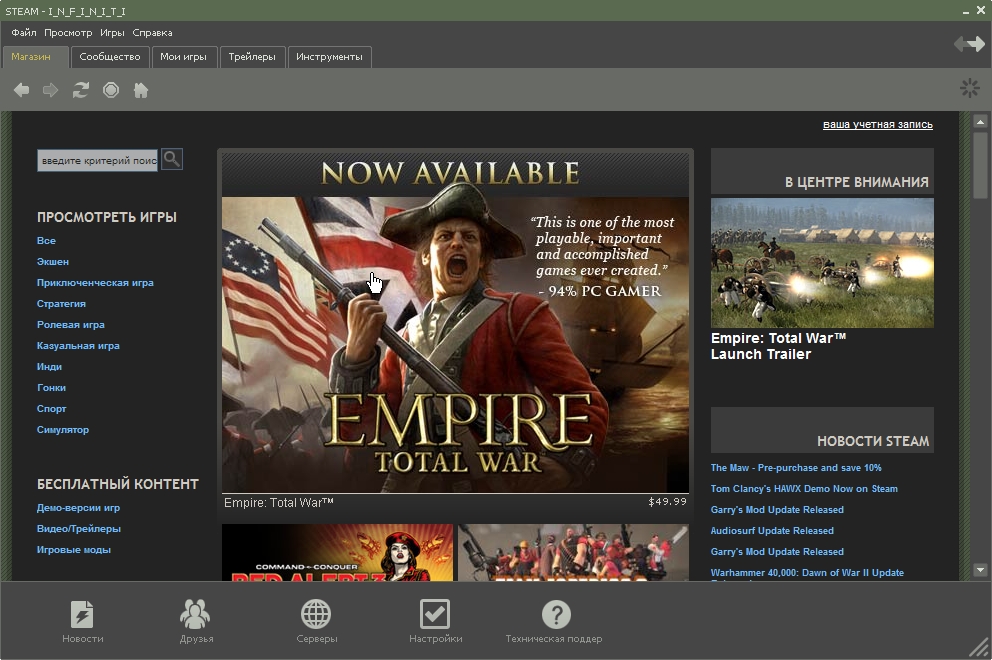Image resolution: width=992 pixels, height=660 pixels.
Task: Open the Просмотр menu
Action: pos(68,32)
